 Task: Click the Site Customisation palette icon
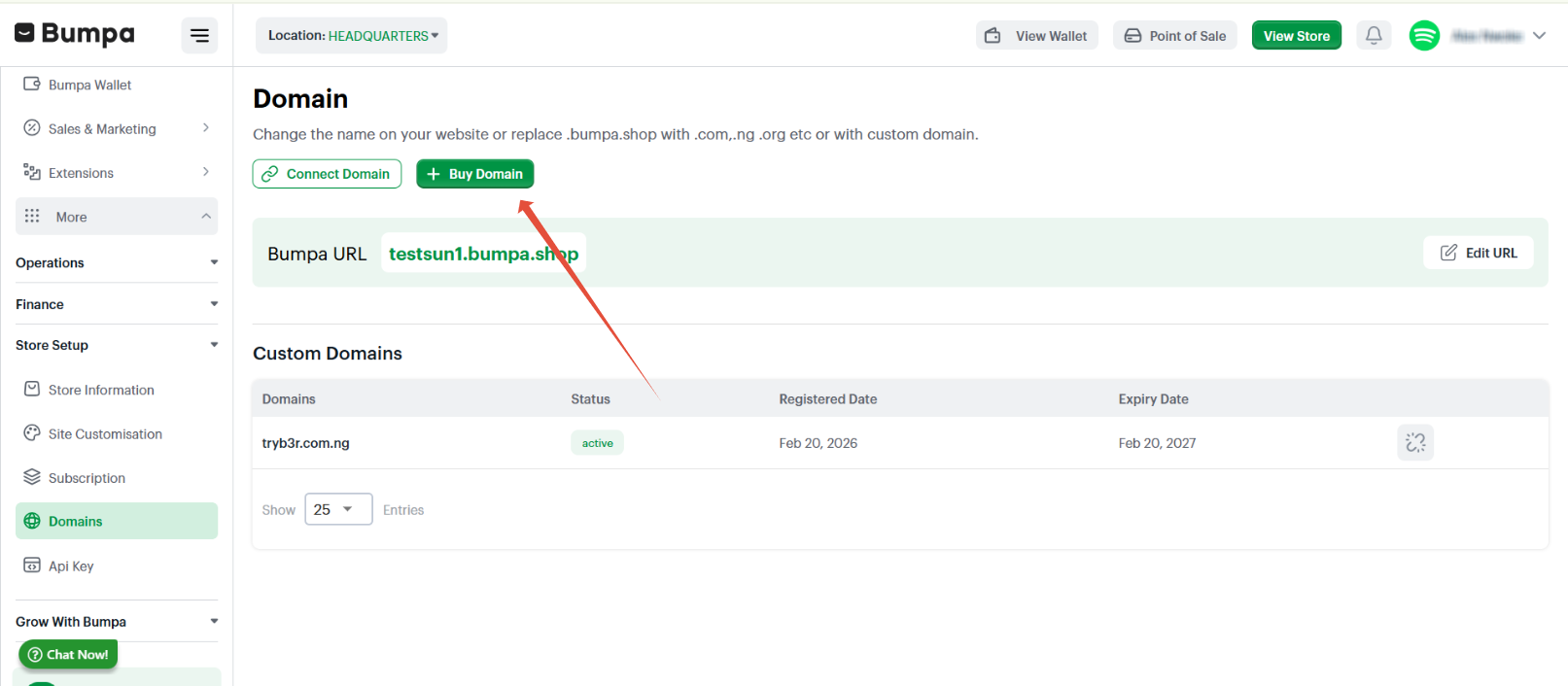[x=32, y=433]
